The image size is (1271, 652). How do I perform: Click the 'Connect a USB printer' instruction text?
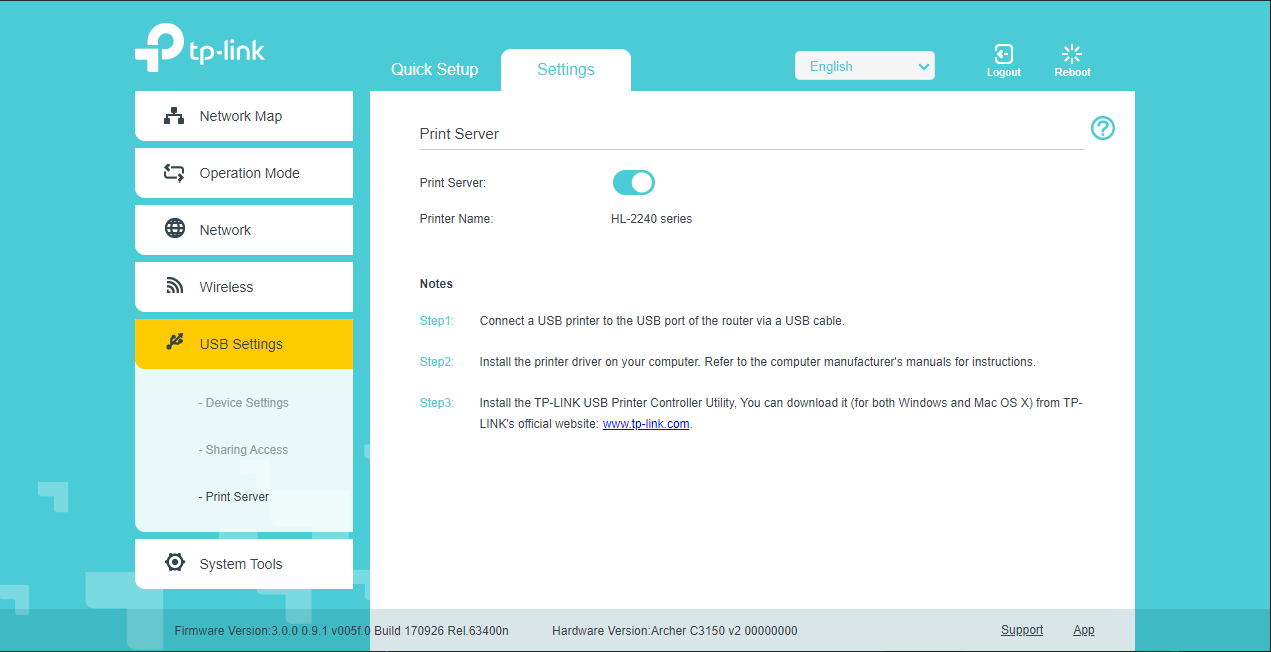pyautogui.click(x=662, y=321)
